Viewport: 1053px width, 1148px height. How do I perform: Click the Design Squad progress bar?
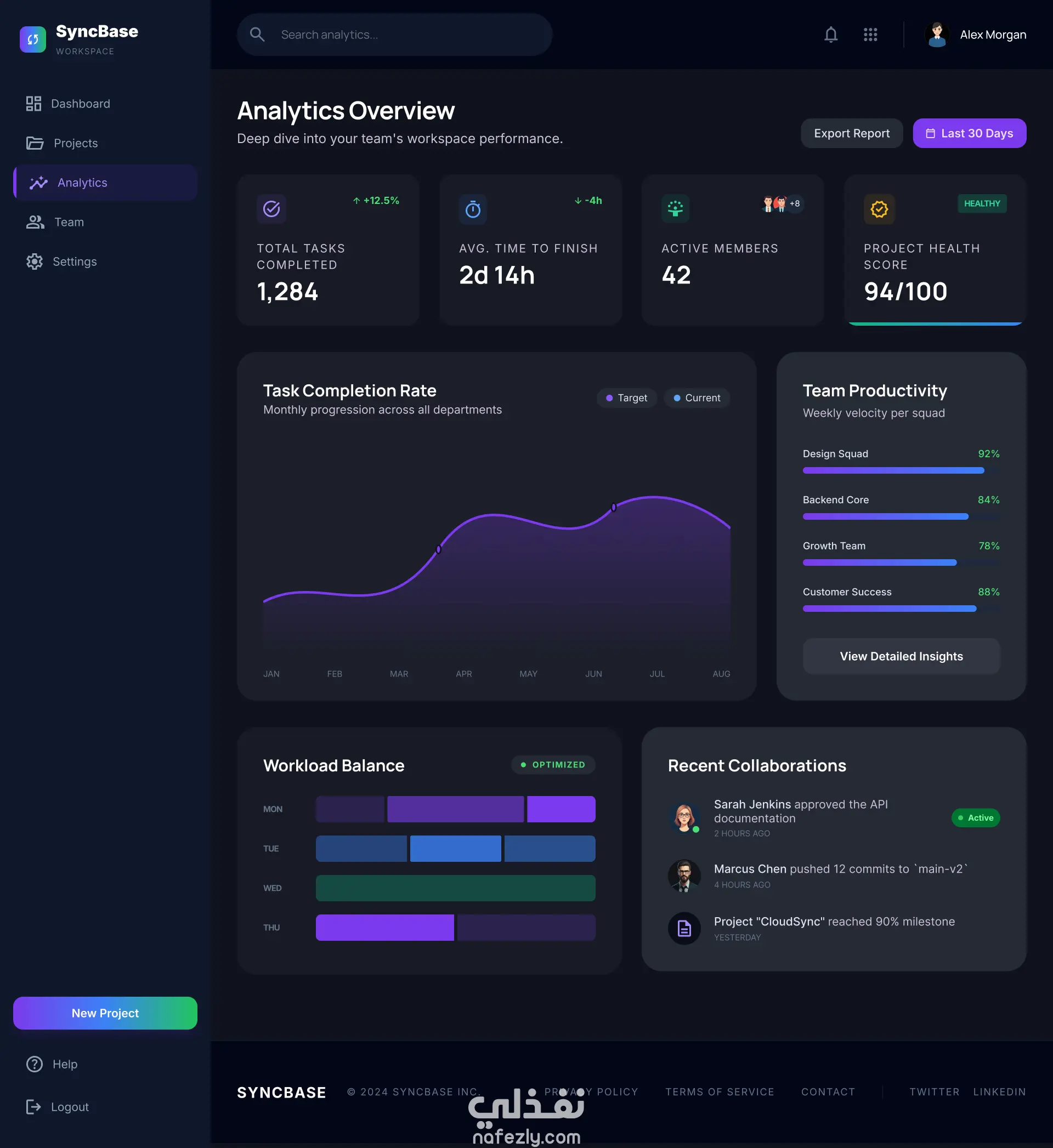pos(901,470)
